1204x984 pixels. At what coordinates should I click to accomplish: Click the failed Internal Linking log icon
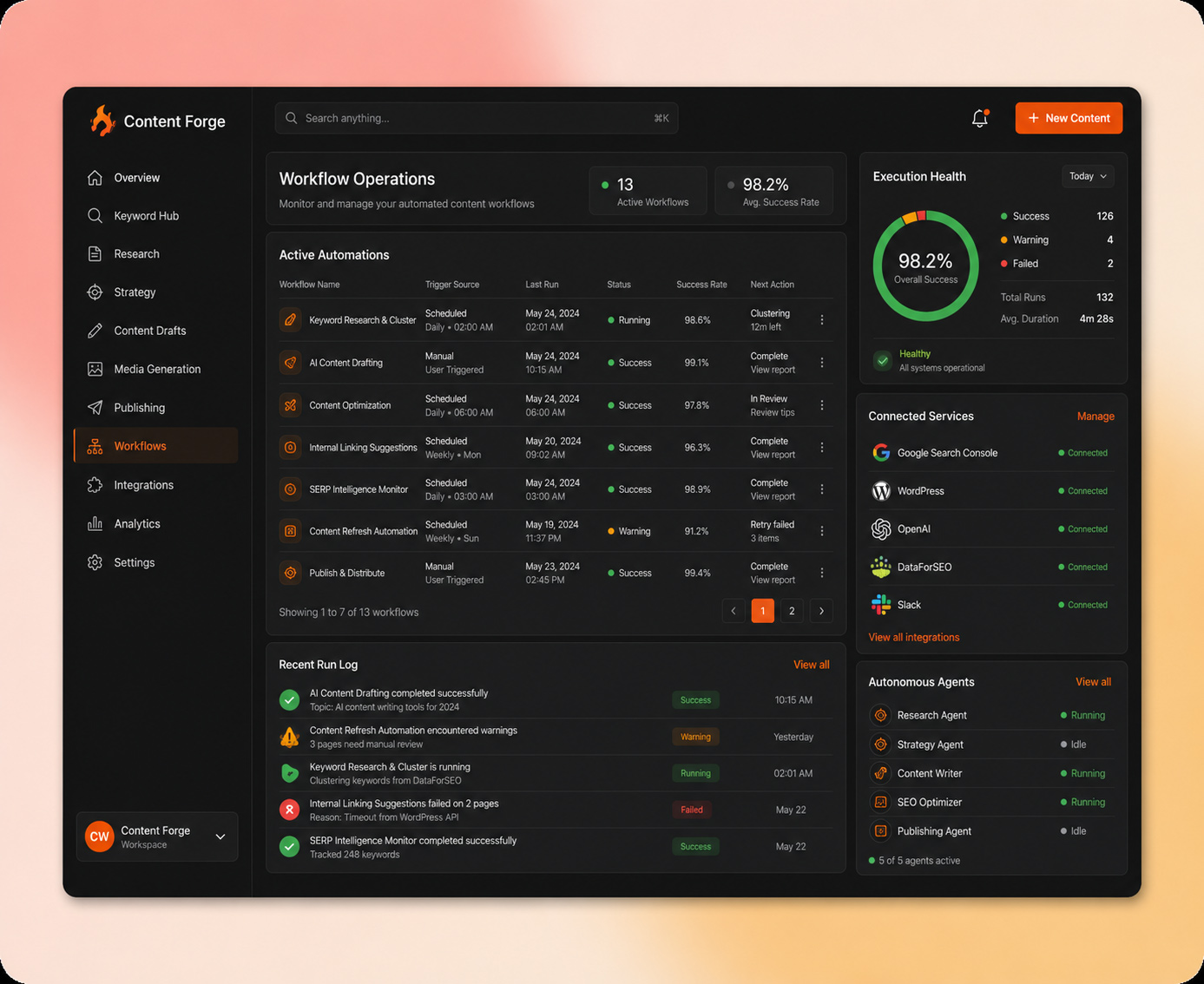pos(290,810)
